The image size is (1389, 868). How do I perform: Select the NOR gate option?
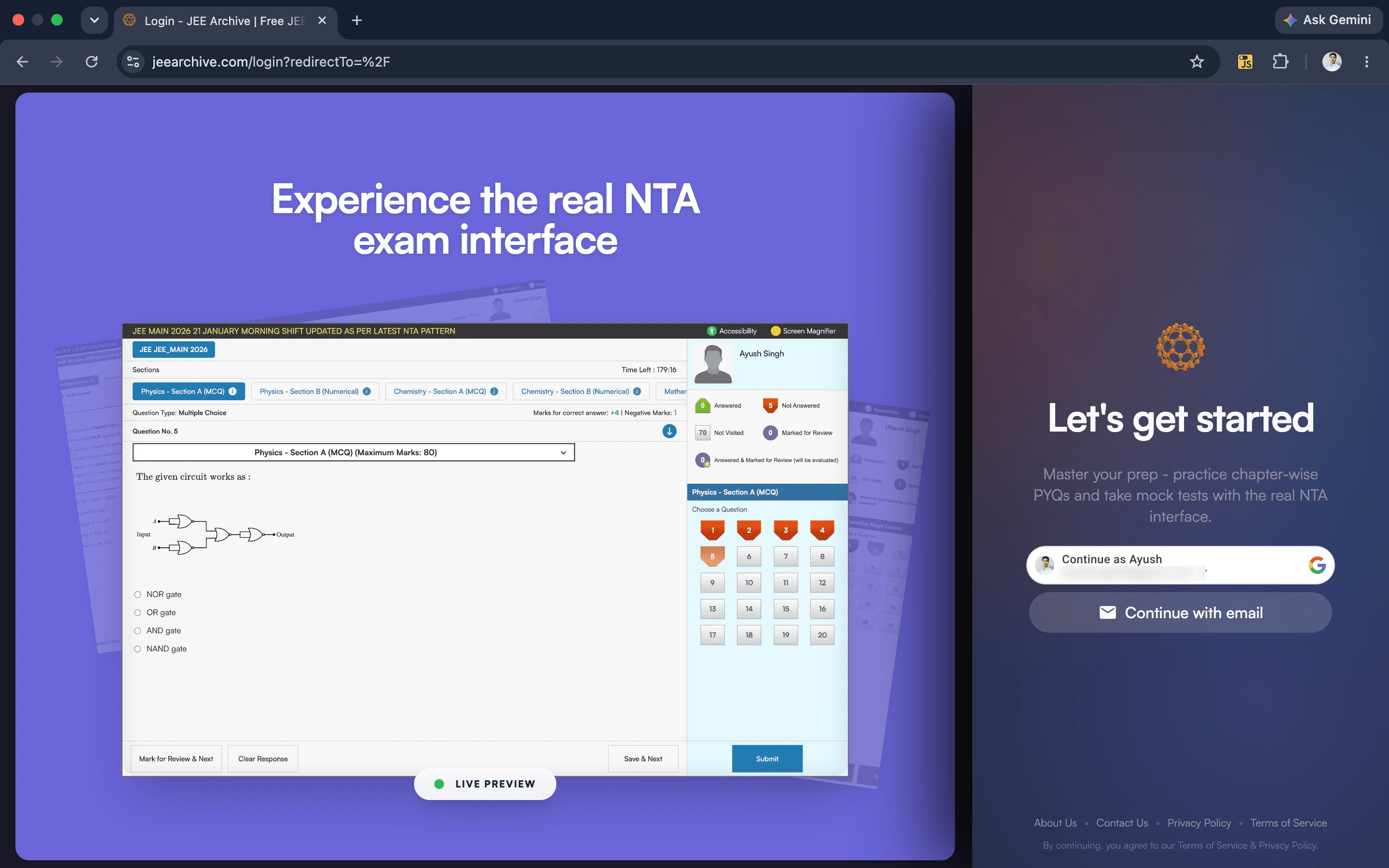coord(138,595)
